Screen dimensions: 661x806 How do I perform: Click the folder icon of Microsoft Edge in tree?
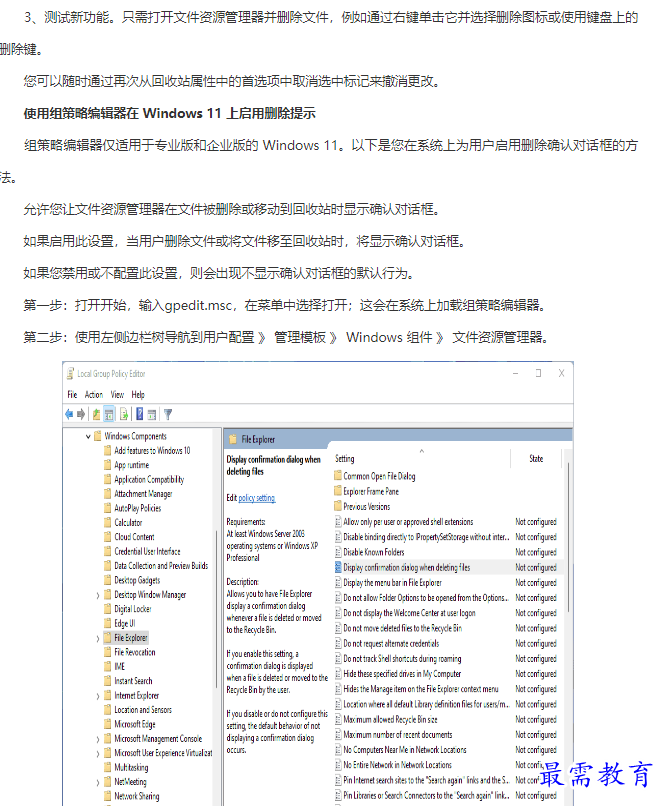point(107,724)
